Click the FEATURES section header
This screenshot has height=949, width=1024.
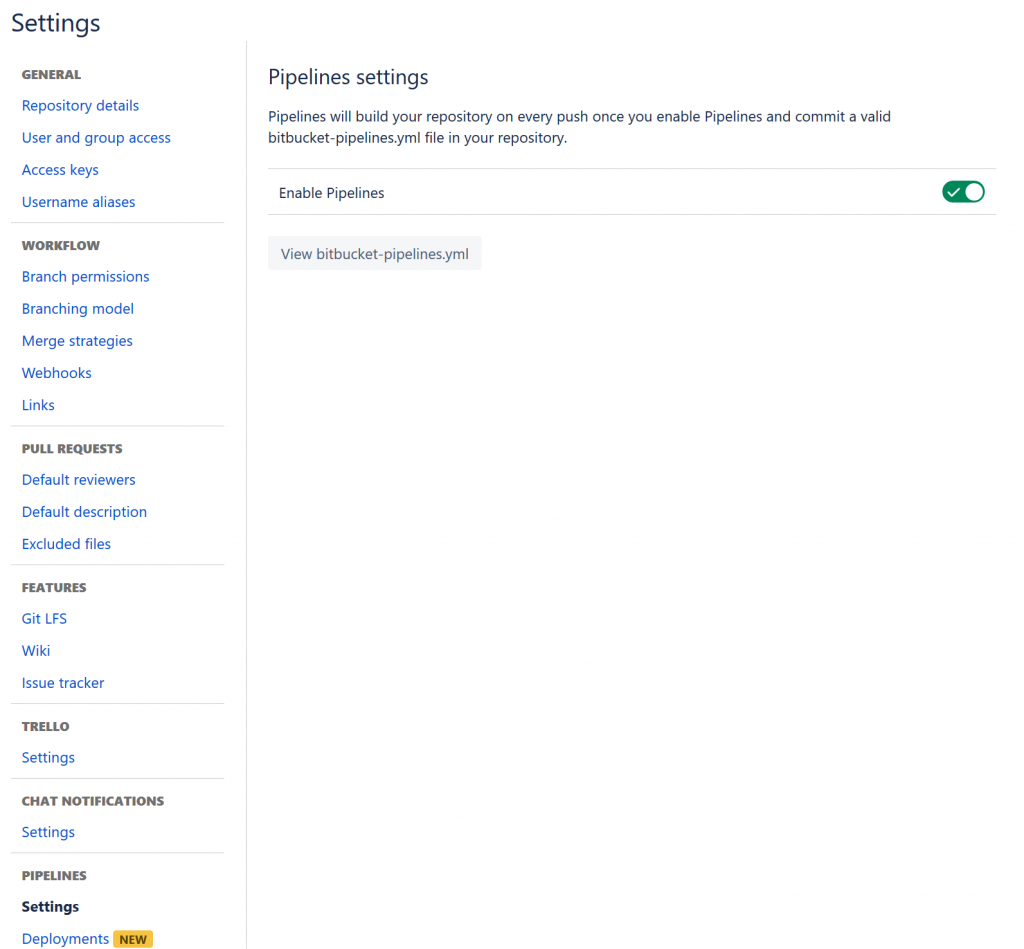pos(54,587)
